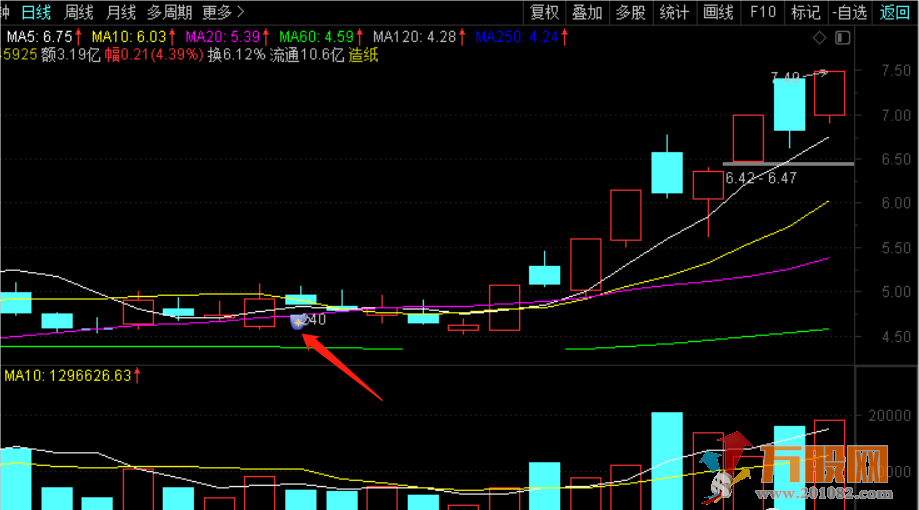Switch to the 周线 weekly chart tab
Screen dimensions: 919x510
pos(79,12)
